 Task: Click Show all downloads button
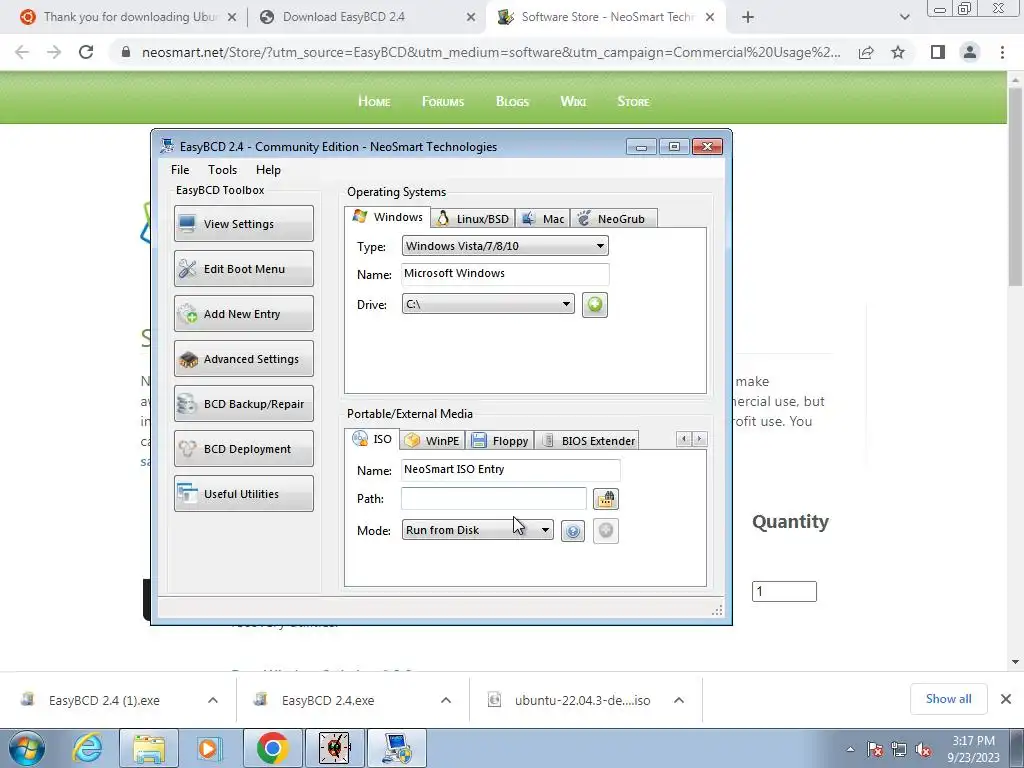point(948,699)
